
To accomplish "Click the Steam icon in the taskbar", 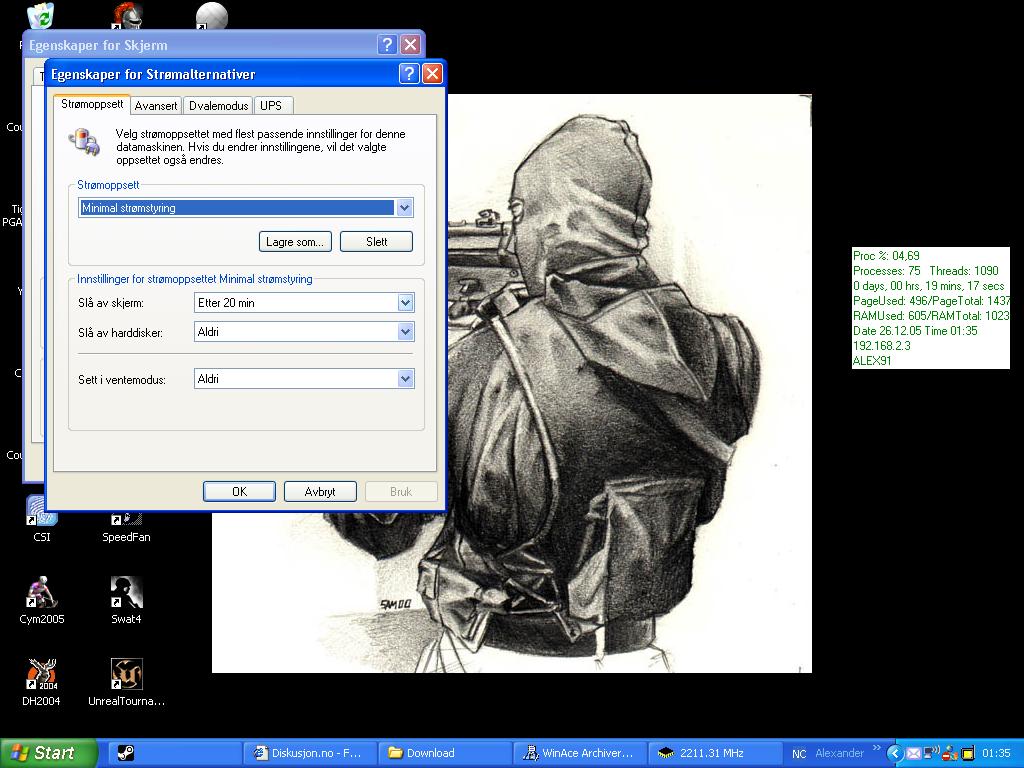I will [x=125, y=753].
